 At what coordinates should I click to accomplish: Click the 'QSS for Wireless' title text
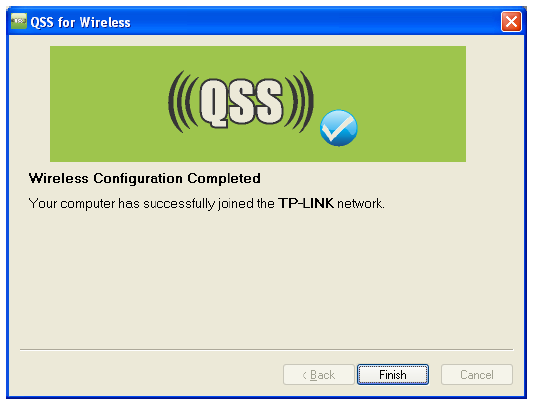click(81, 23)
